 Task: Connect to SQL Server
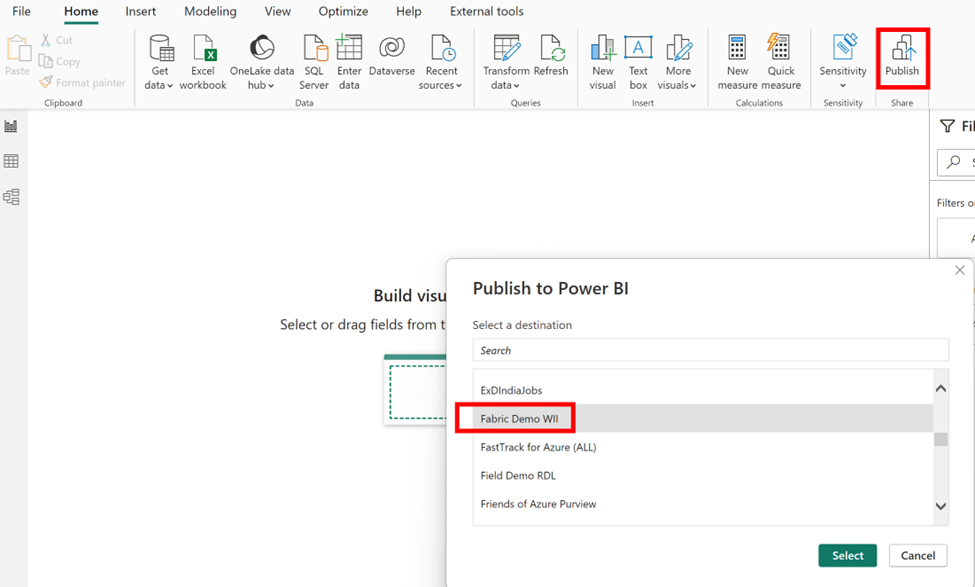(314, 62)
